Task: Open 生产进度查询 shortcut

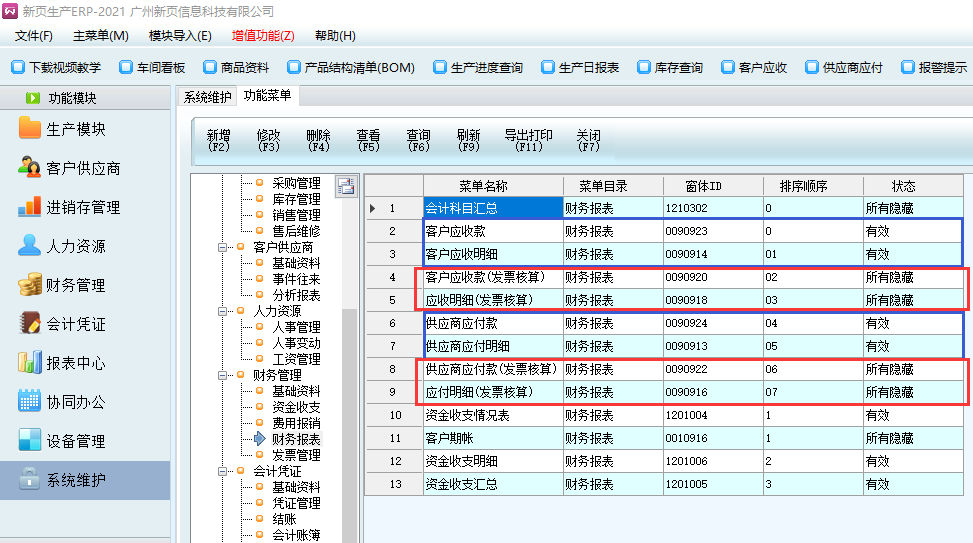Action: tap(478, 67)
